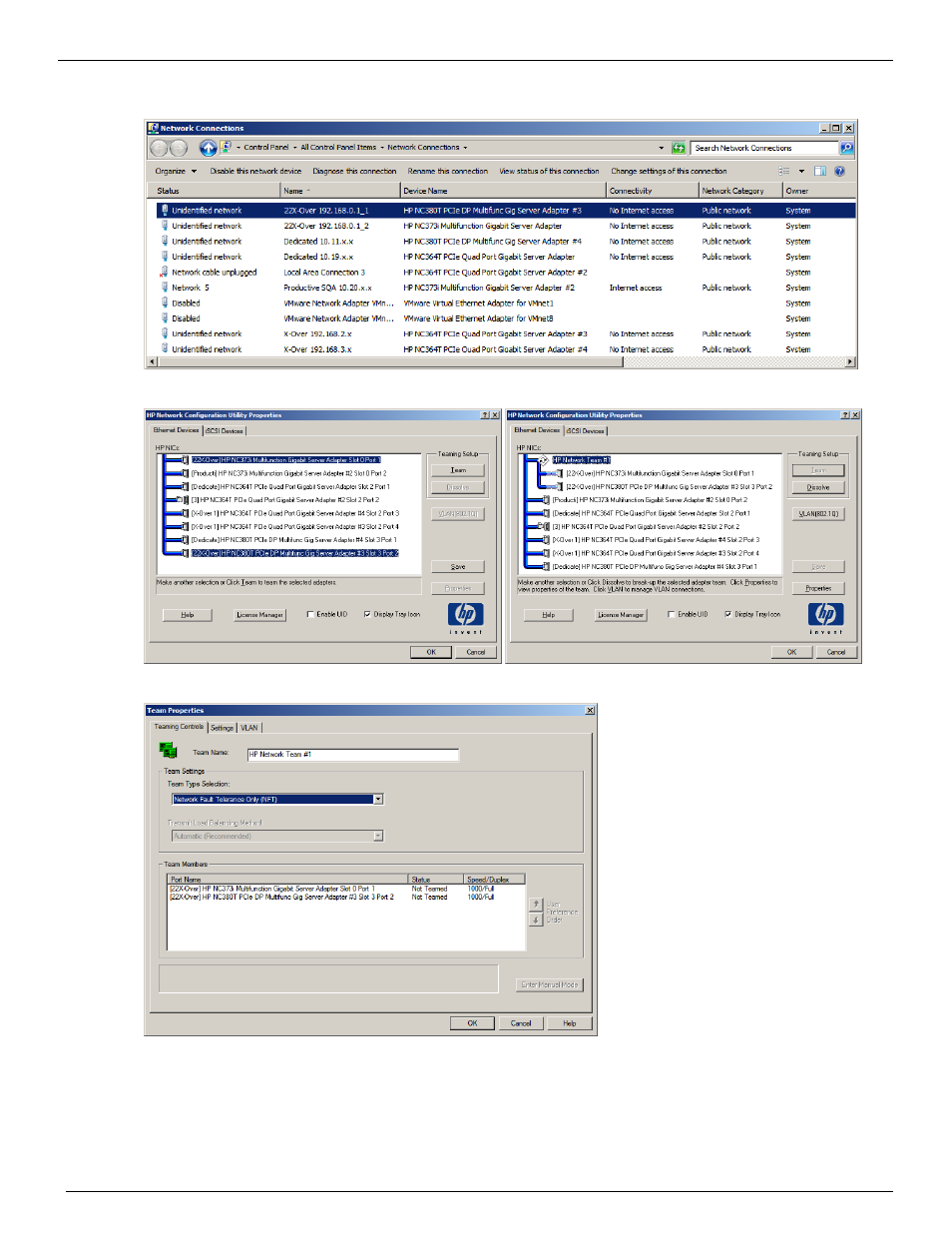Click the VLAN(802.1Q) button in right dialog

click(818, 514)
